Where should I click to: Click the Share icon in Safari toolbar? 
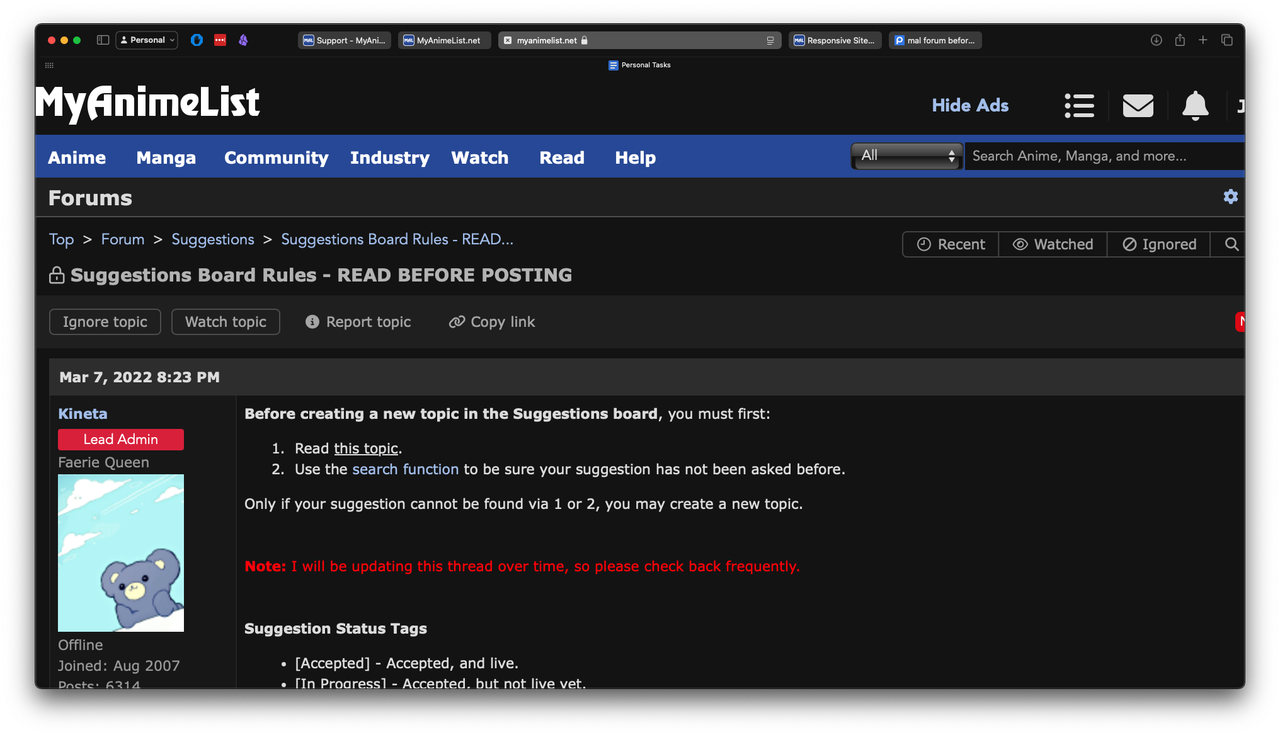pos(1180,40)
